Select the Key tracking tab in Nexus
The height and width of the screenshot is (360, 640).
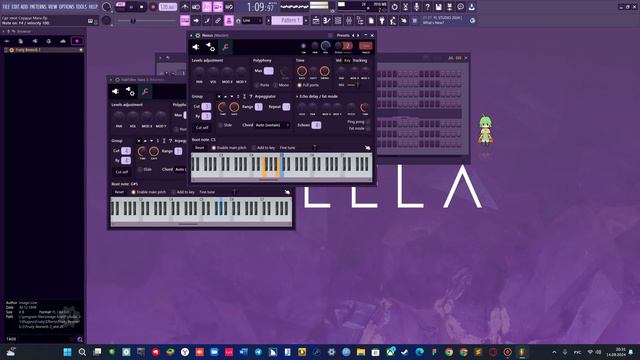(x=347, y=60)
